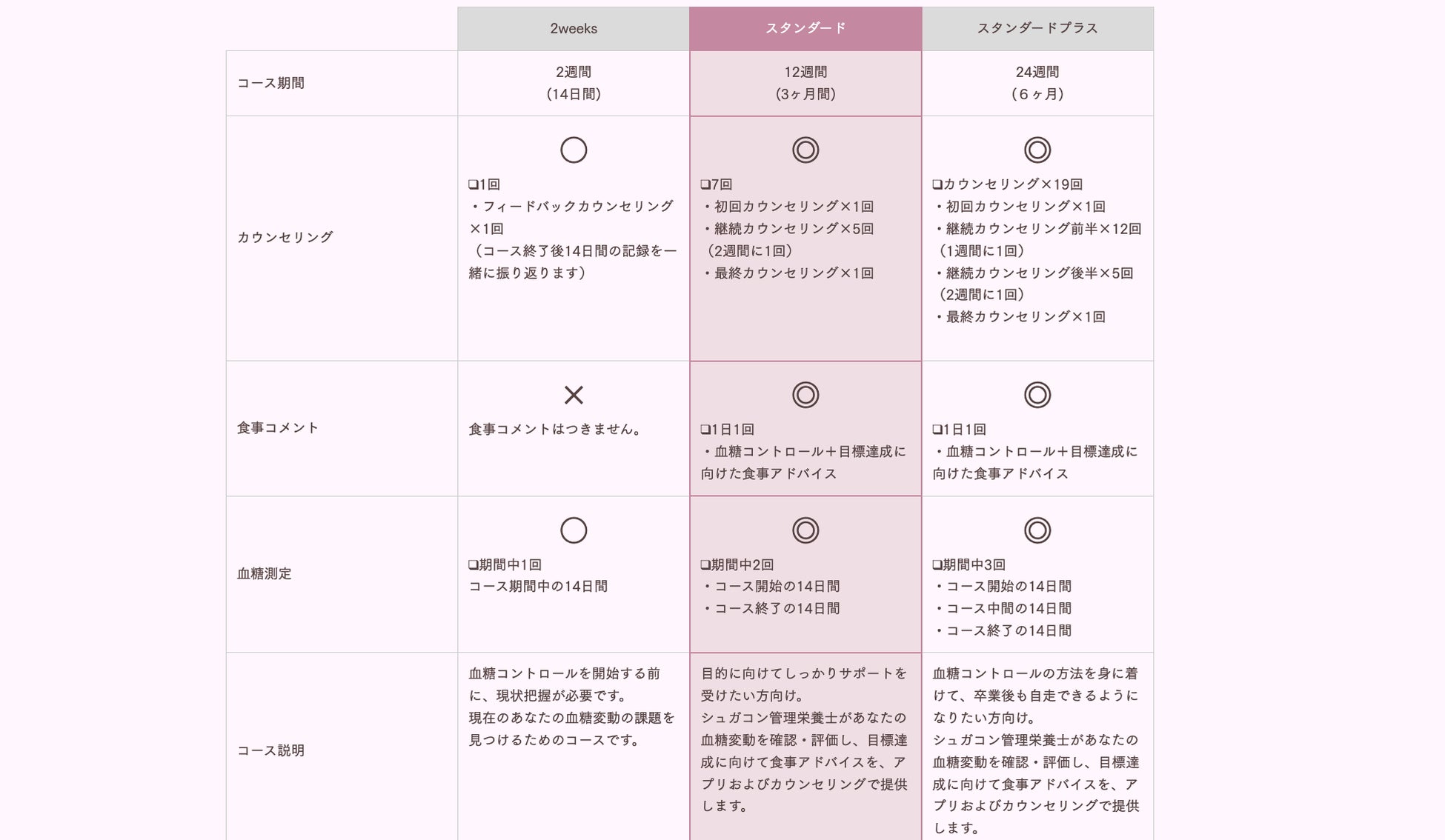This screenshot has height=840, width=1445.
Task: Click the double circle in スタンダード 血糖測定 cell
Action: [805, 530]
